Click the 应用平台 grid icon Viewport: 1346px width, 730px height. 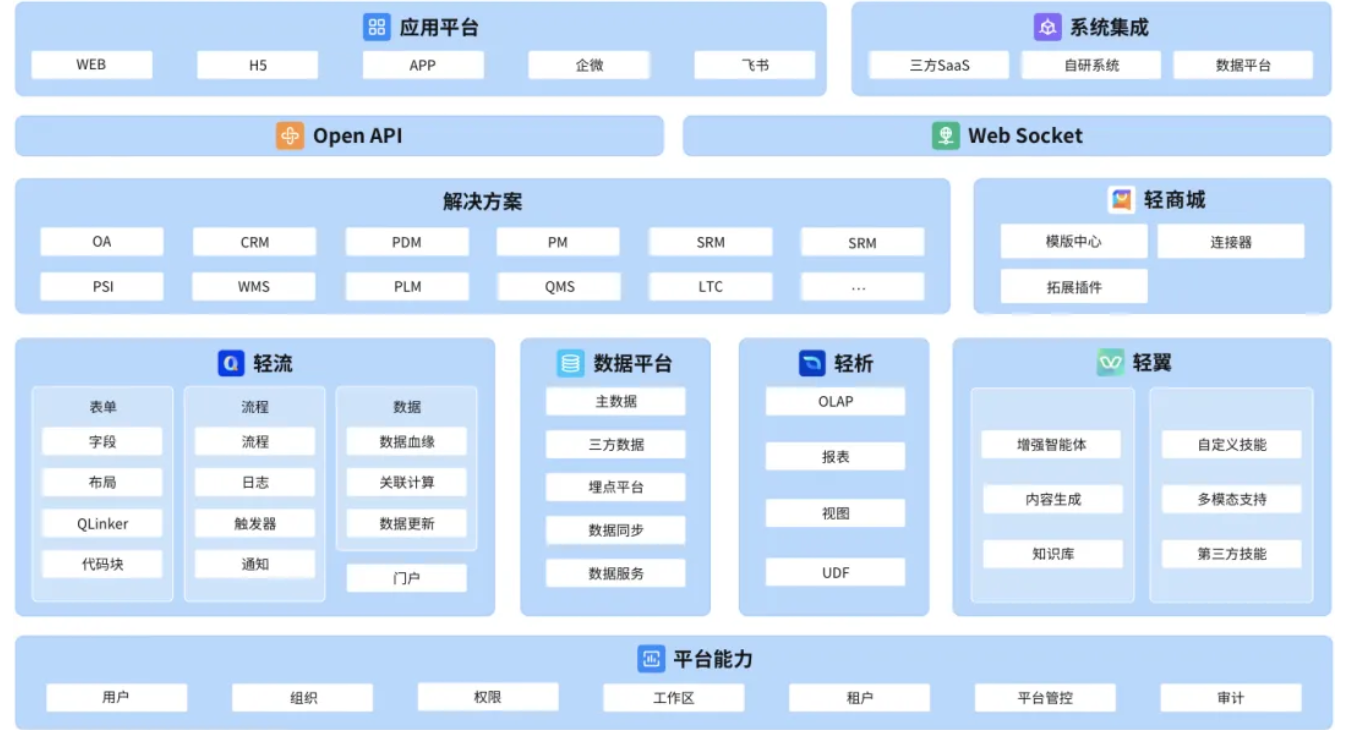click(x=377, y=27)
